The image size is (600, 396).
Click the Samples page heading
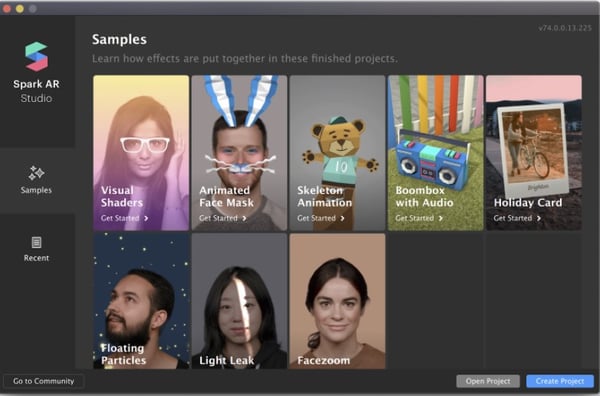(x=119, y=39)
